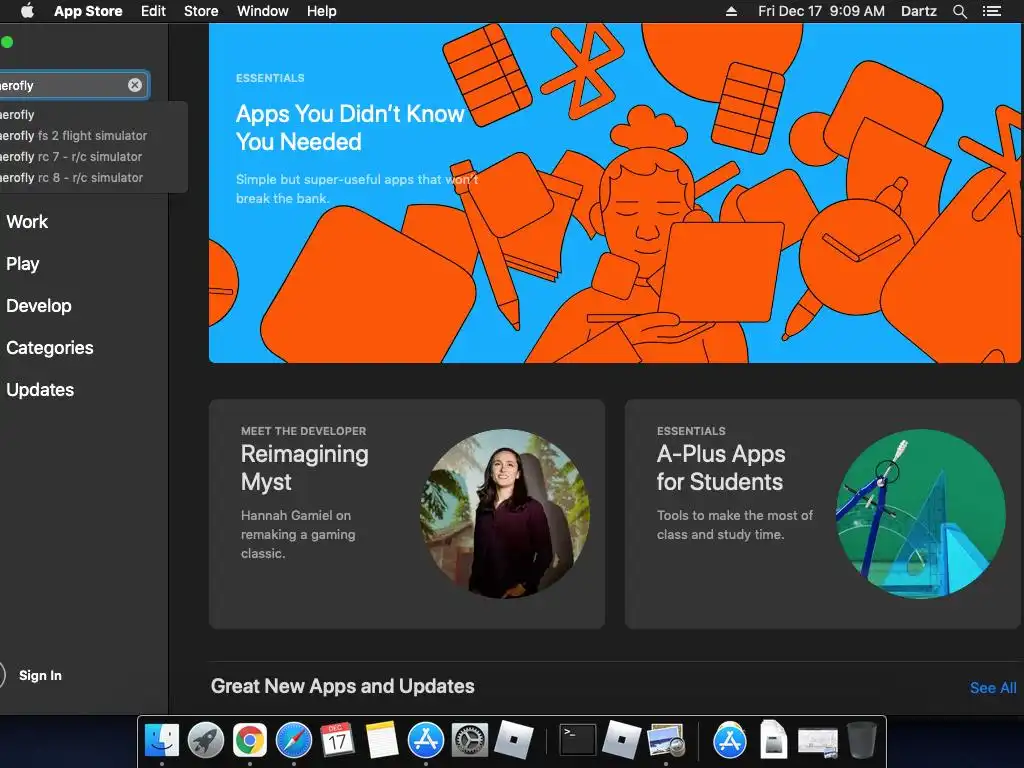The height and width of the screenshot is (768, 1024).
Task: Open the Dartz user menu
Action: pos(919,11)
